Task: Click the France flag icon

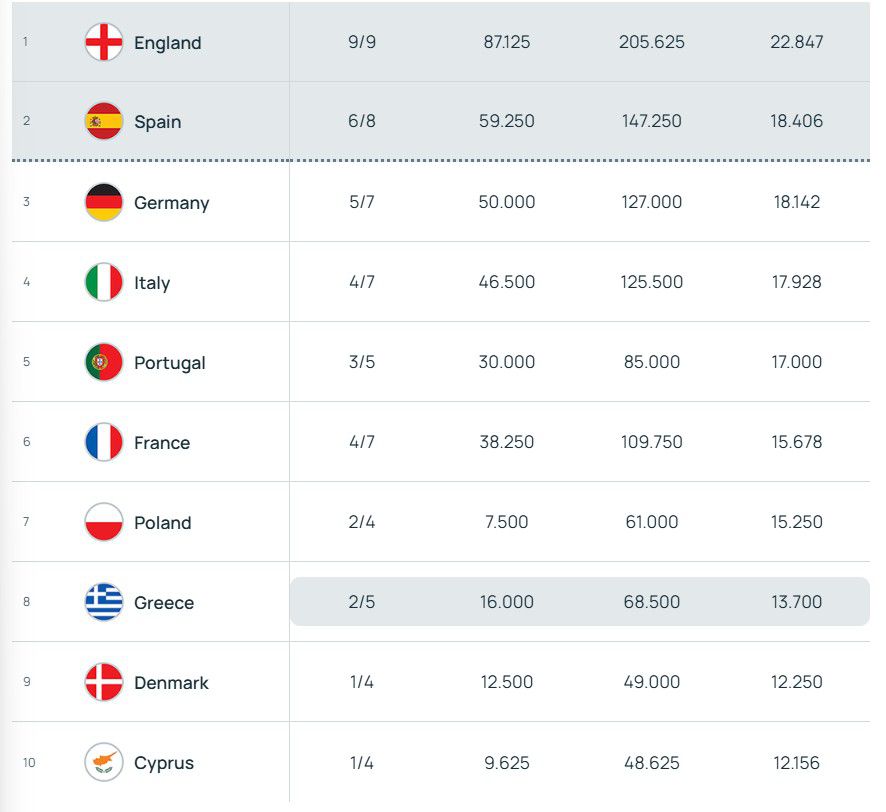Action: click(103, 442)
